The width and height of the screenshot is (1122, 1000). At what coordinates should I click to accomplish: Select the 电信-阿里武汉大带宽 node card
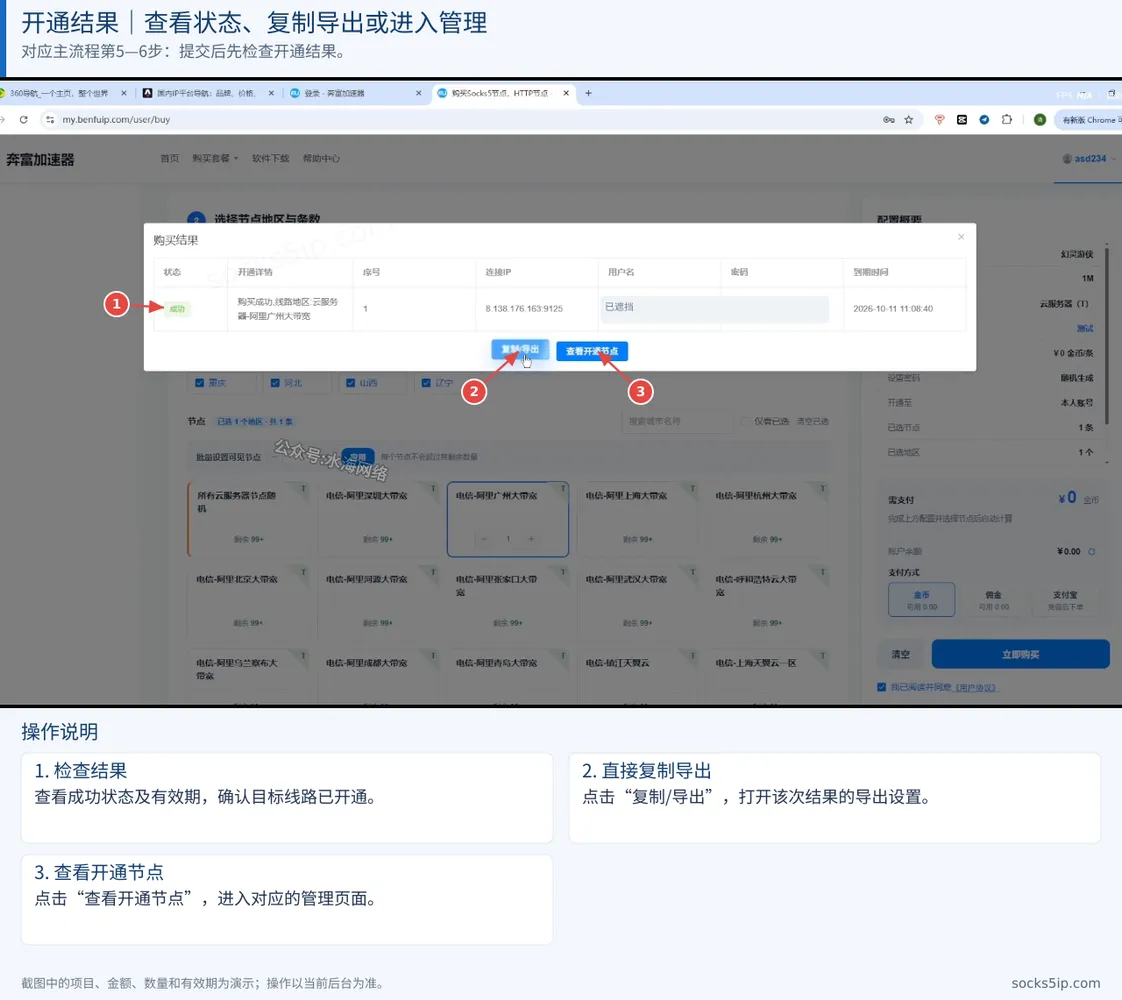pos(638,603)
